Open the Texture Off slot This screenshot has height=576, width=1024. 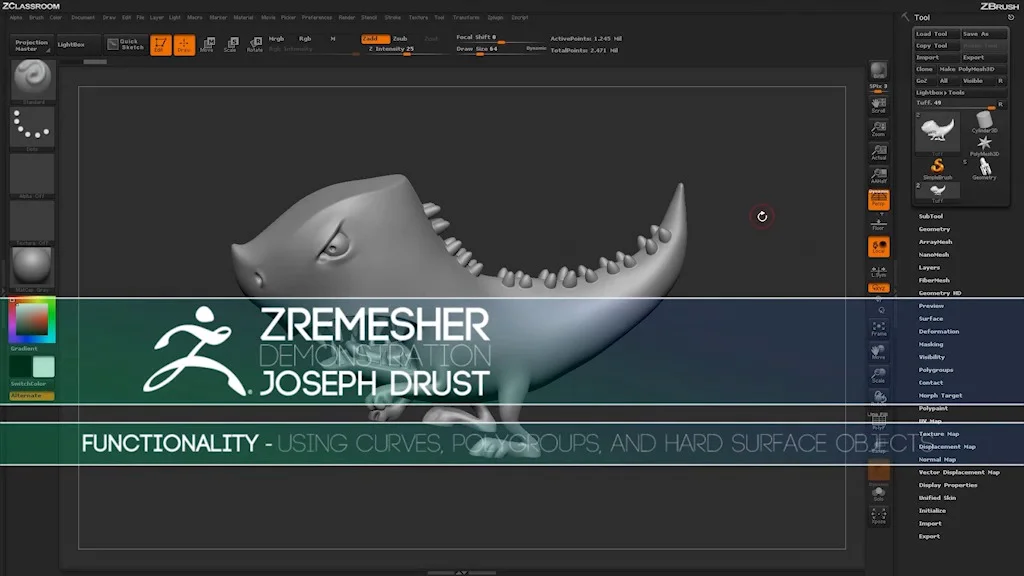click(x=32, y=220)
